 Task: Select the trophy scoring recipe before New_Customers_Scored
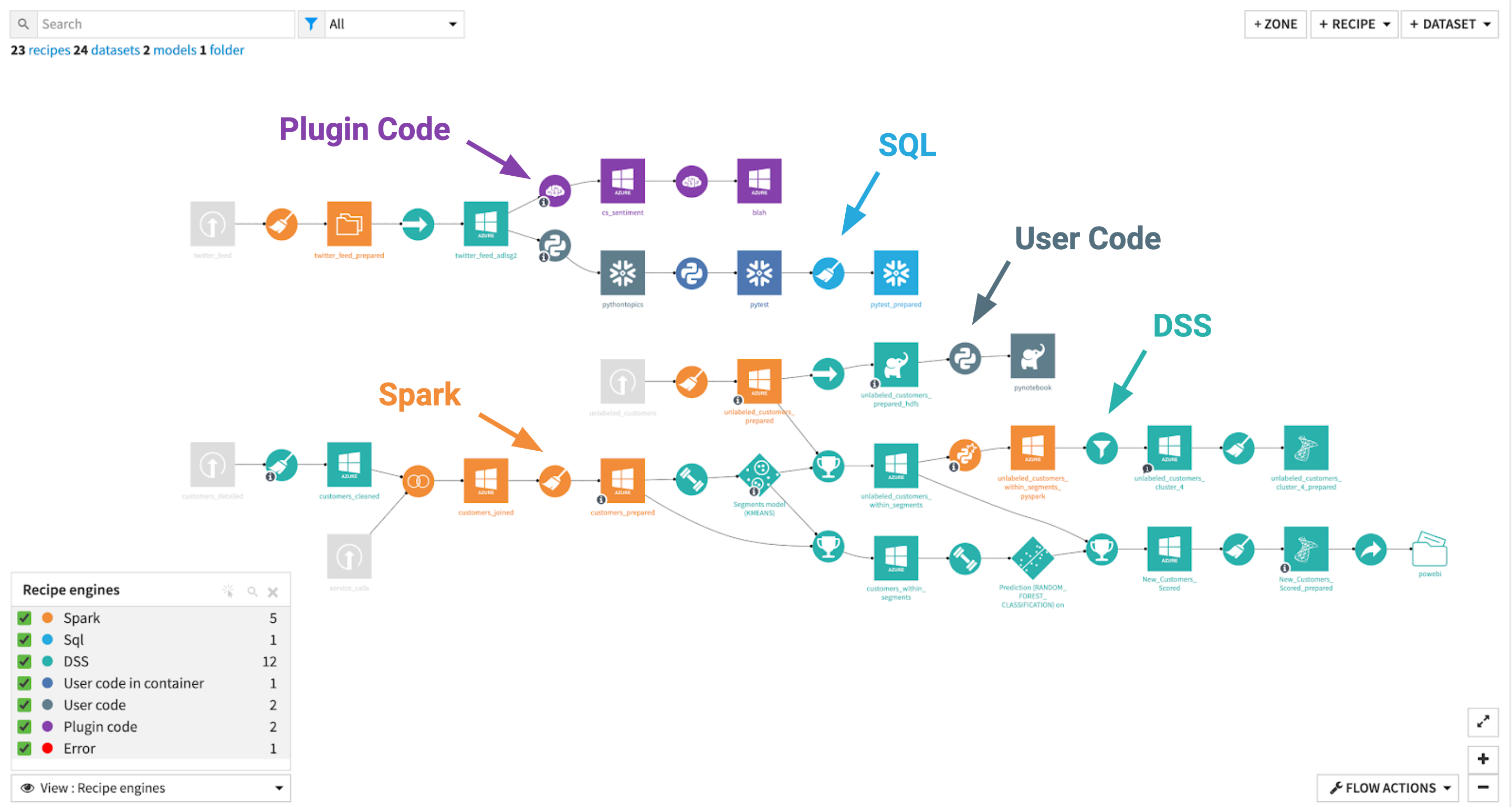coord(1102,550)
